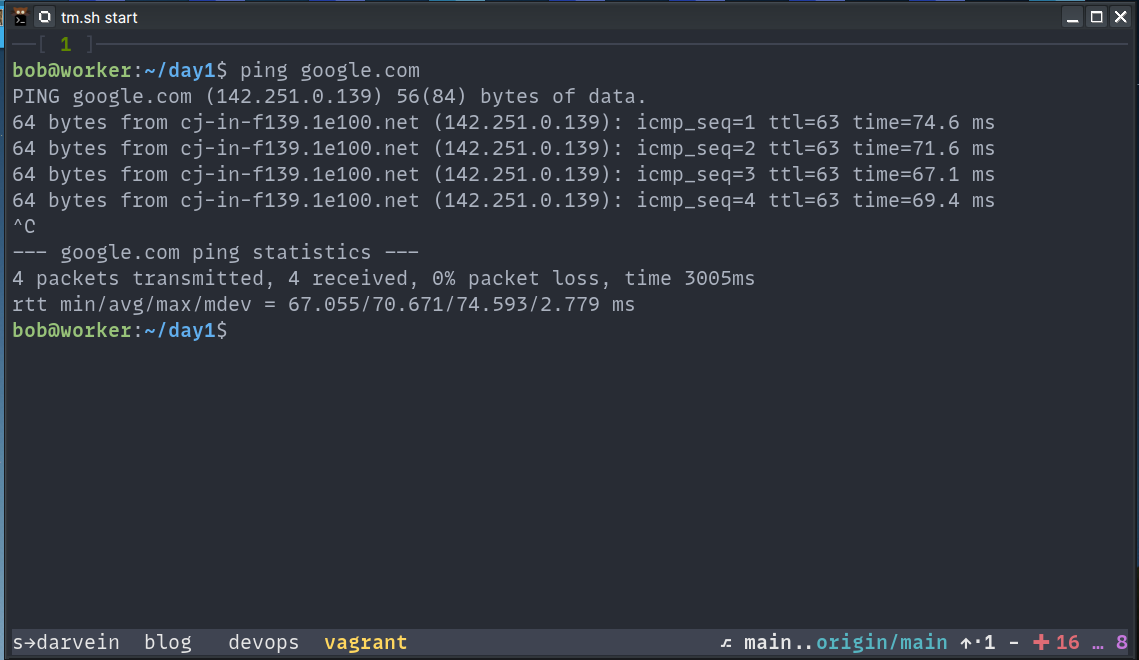Click the 'ping google.com' command text

click(x=330, y=70)
